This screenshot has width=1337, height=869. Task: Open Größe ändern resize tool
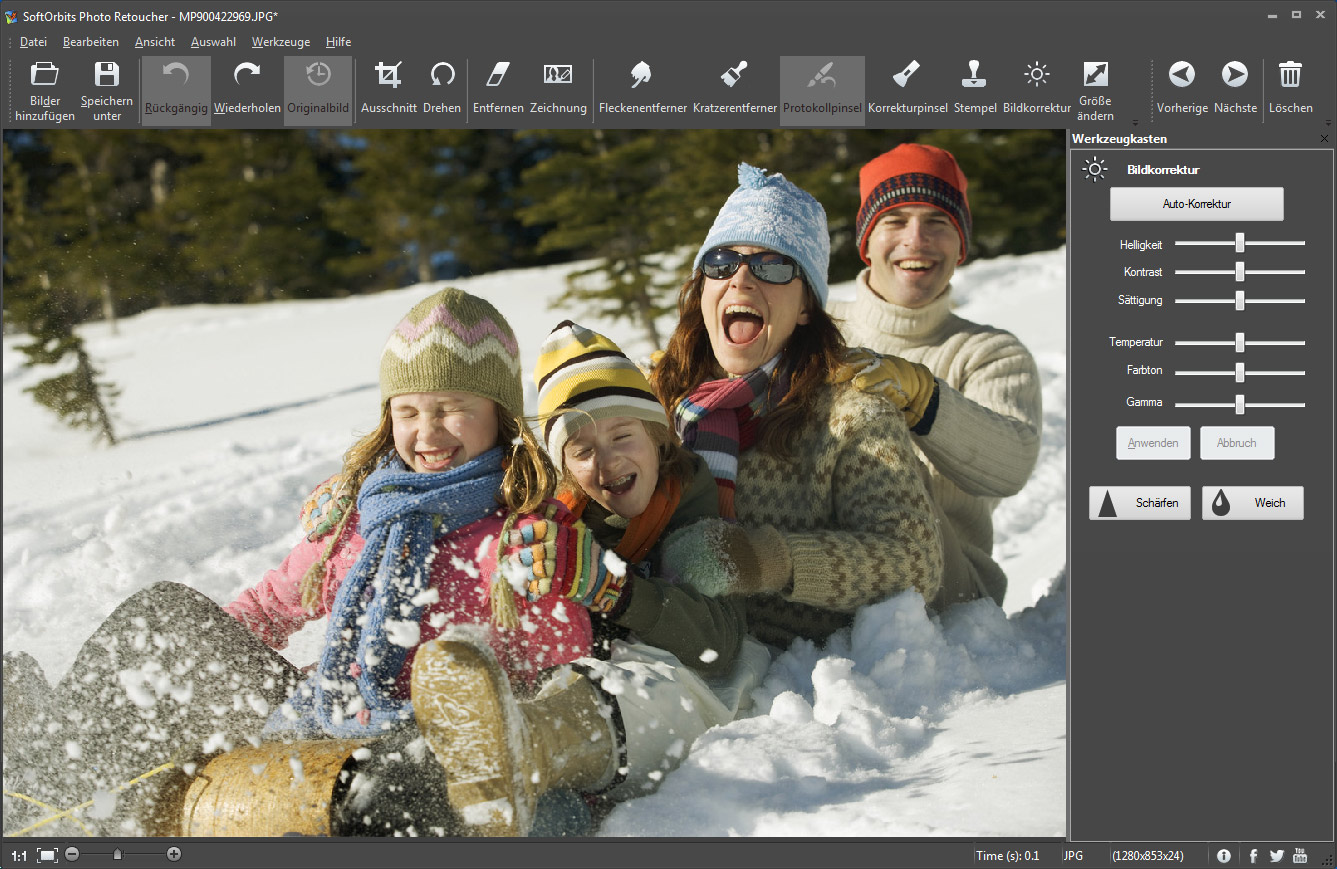1095,89
